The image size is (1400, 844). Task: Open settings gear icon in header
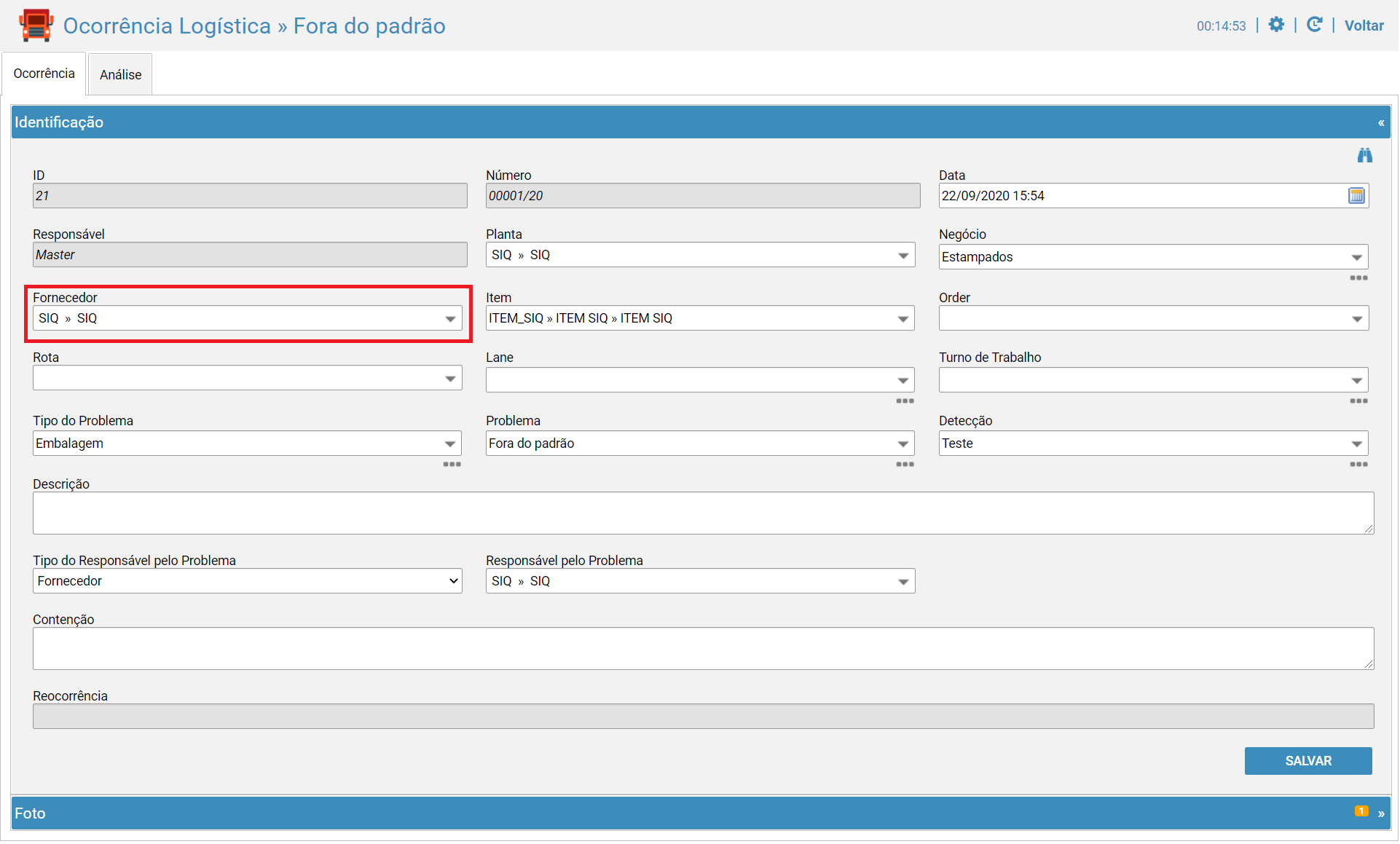click(x=1276, y=25)
